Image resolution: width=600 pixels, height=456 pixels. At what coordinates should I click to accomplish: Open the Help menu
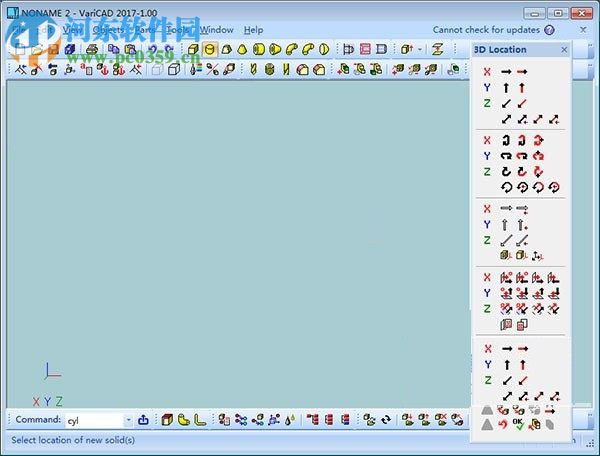pyautogui.click(x=253, y=30)
